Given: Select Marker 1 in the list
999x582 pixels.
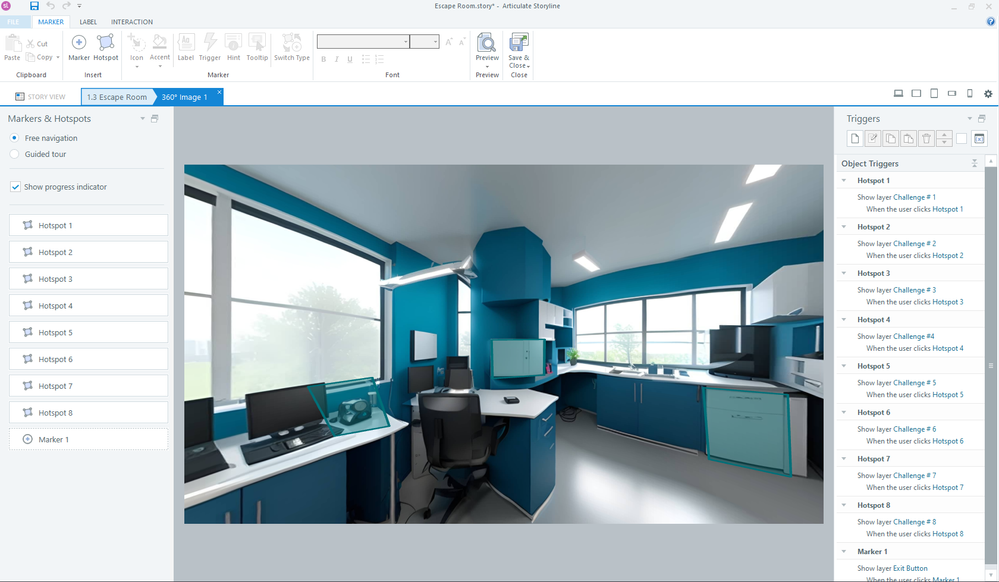Looking at the screenshot, I should 89,439.
